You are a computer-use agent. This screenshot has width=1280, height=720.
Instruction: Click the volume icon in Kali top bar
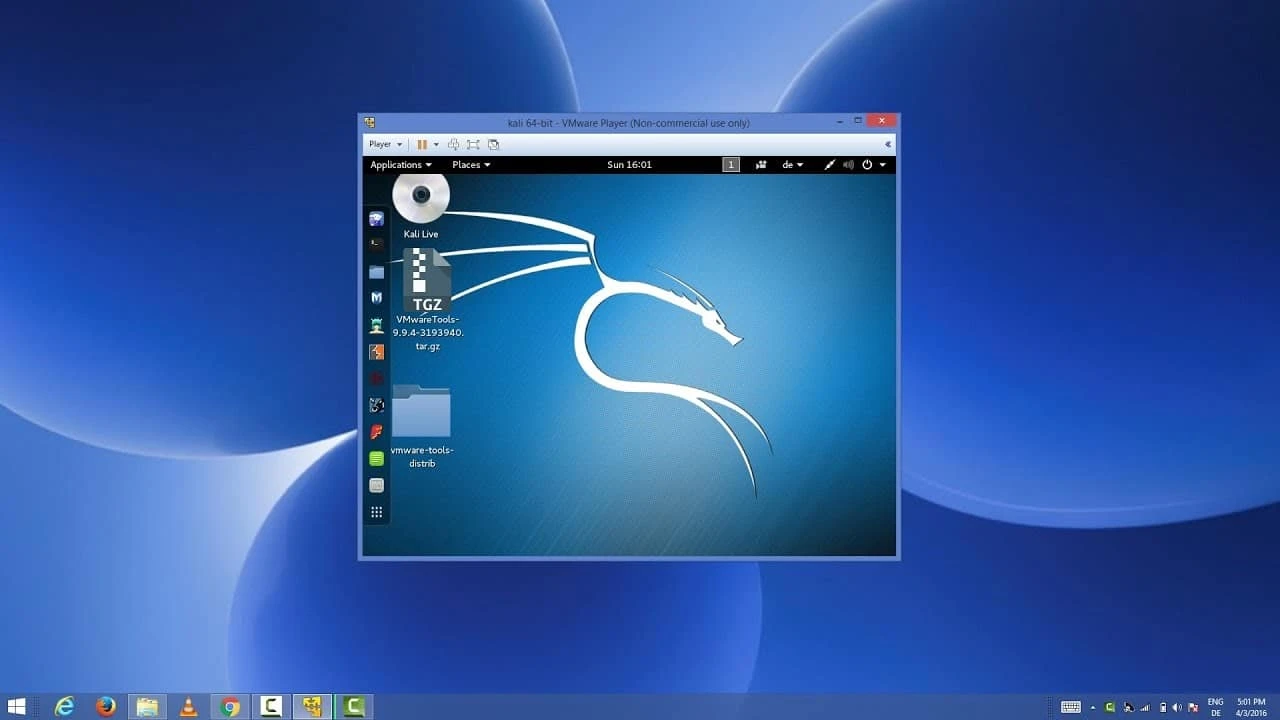pos(849,164)
